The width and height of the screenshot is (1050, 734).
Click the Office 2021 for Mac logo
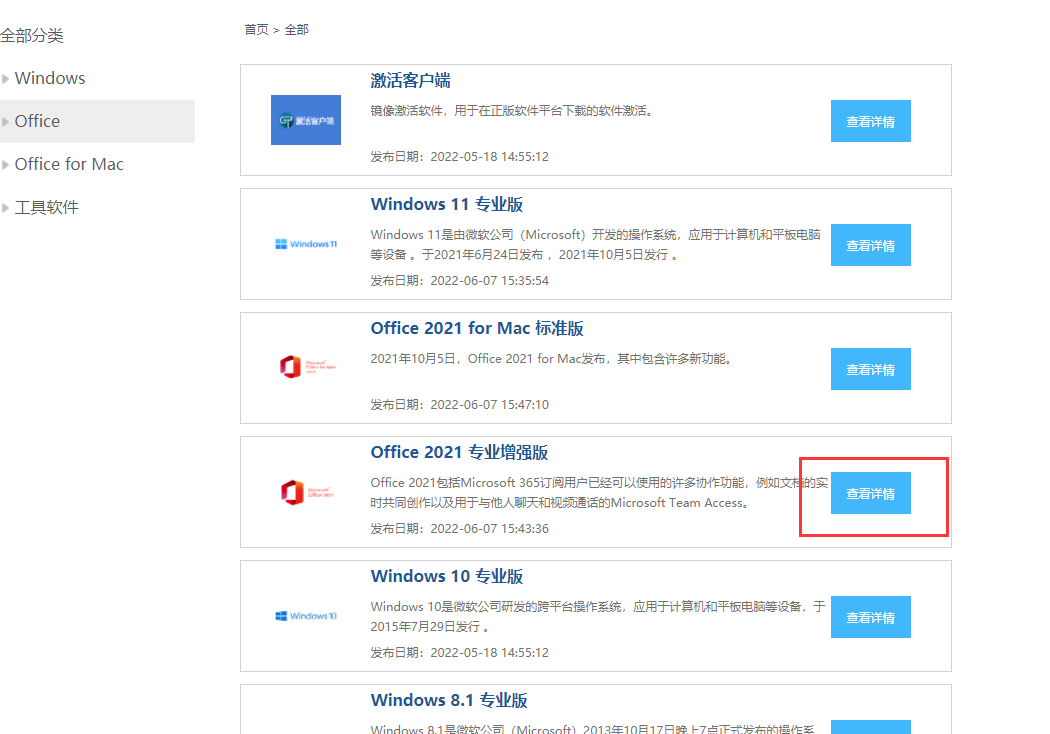pyautogui.click(x=305, y=367)
